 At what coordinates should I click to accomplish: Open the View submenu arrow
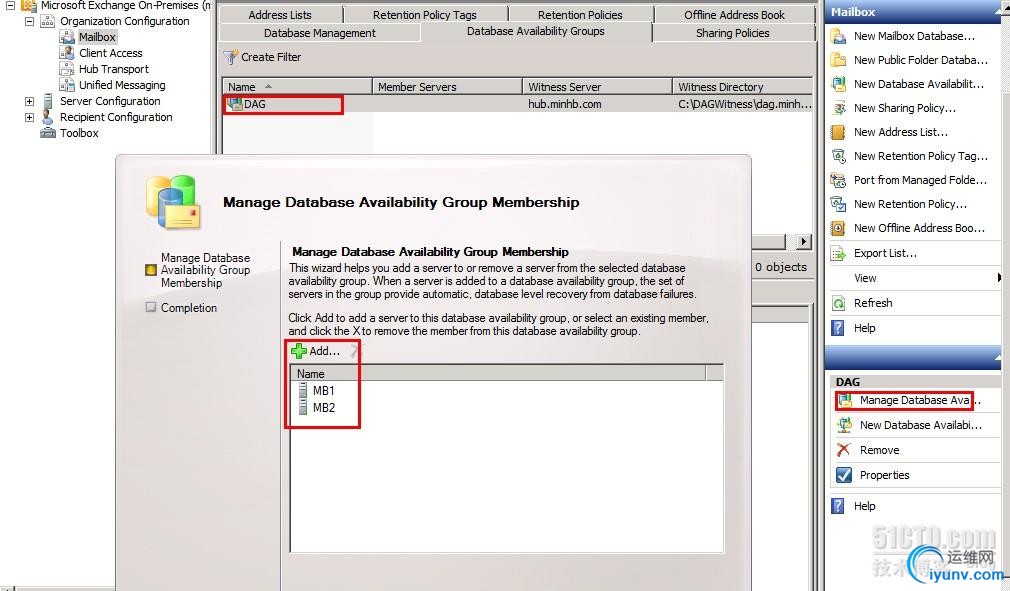pyautogui.click(x=998, y=278)
